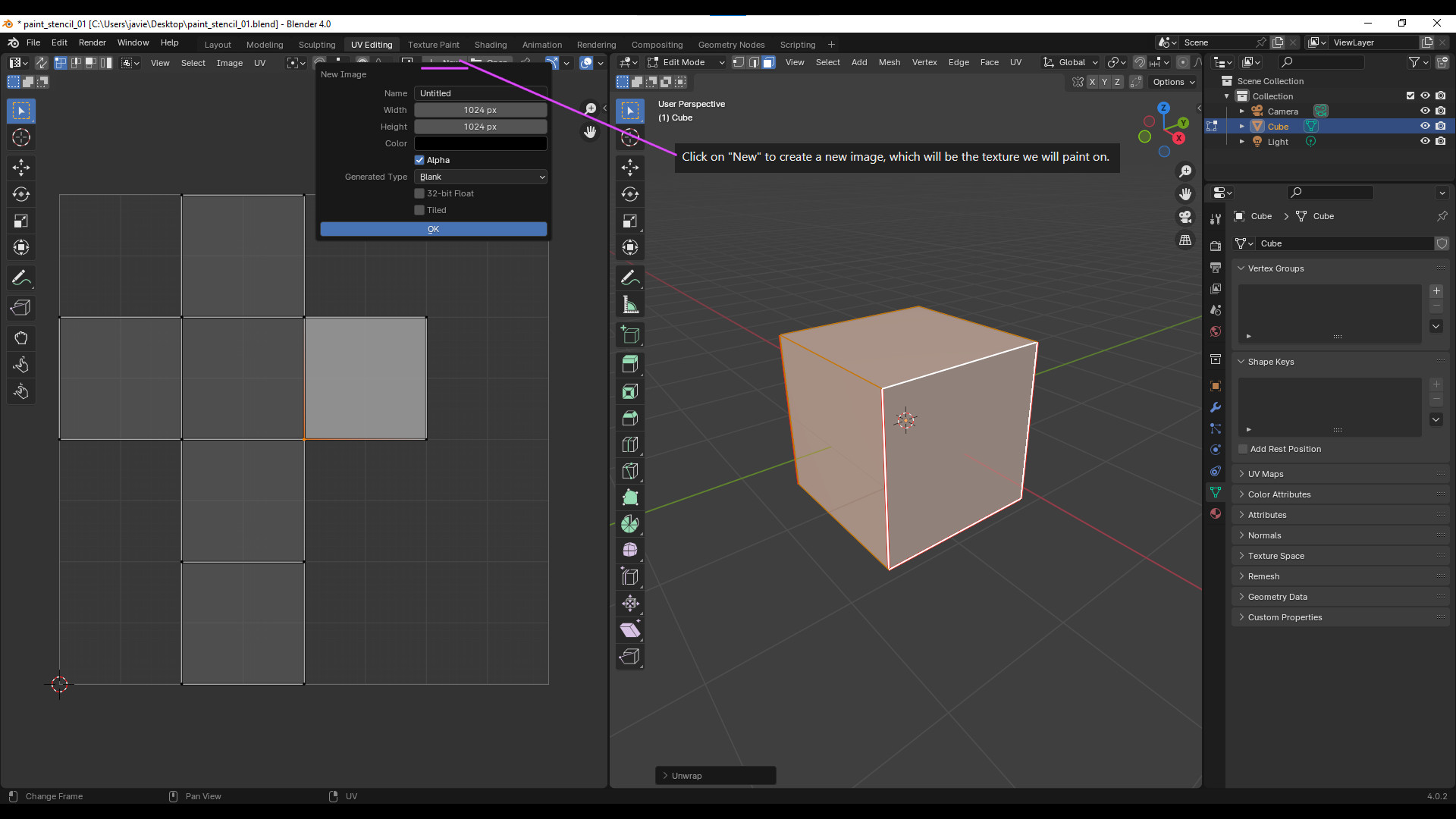1456x819 pixels.
Task: Select the Poly Build tool
Action: pos(630,497)
